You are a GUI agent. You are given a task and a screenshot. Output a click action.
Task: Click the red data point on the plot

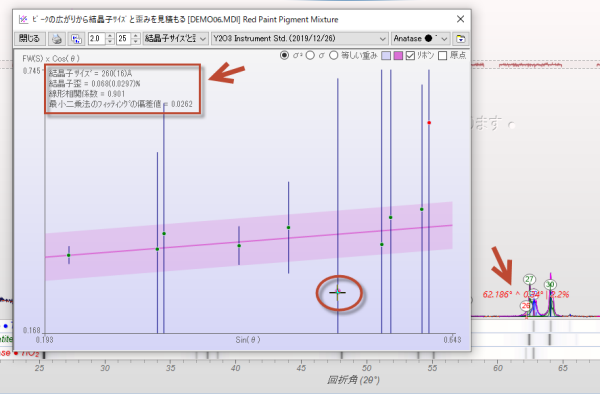click(x=429, y=123)
